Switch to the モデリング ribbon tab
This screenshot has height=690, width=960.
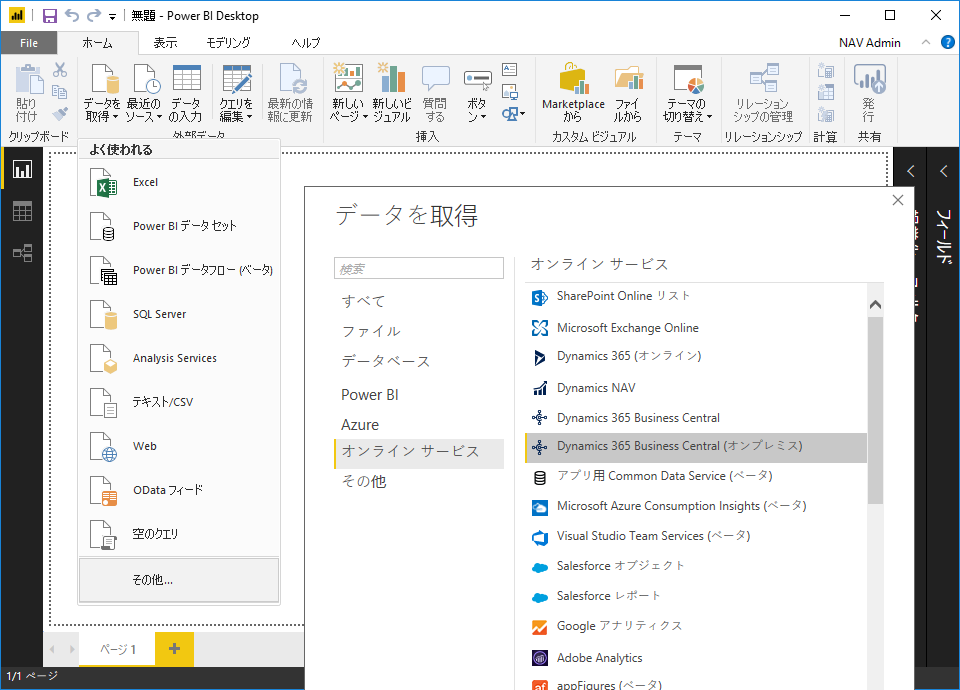(x=228, y=43)
